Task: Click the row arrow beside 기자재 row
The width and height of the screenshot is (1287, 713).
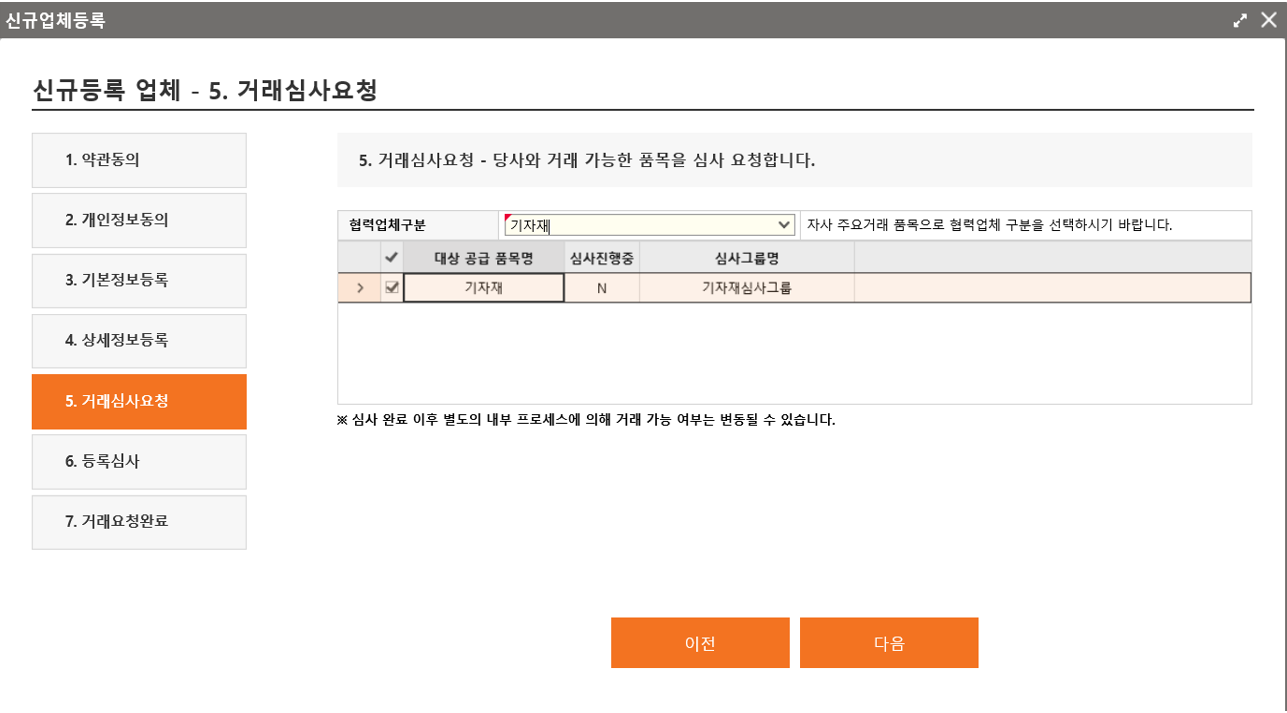Action: (x=359, y=288)
